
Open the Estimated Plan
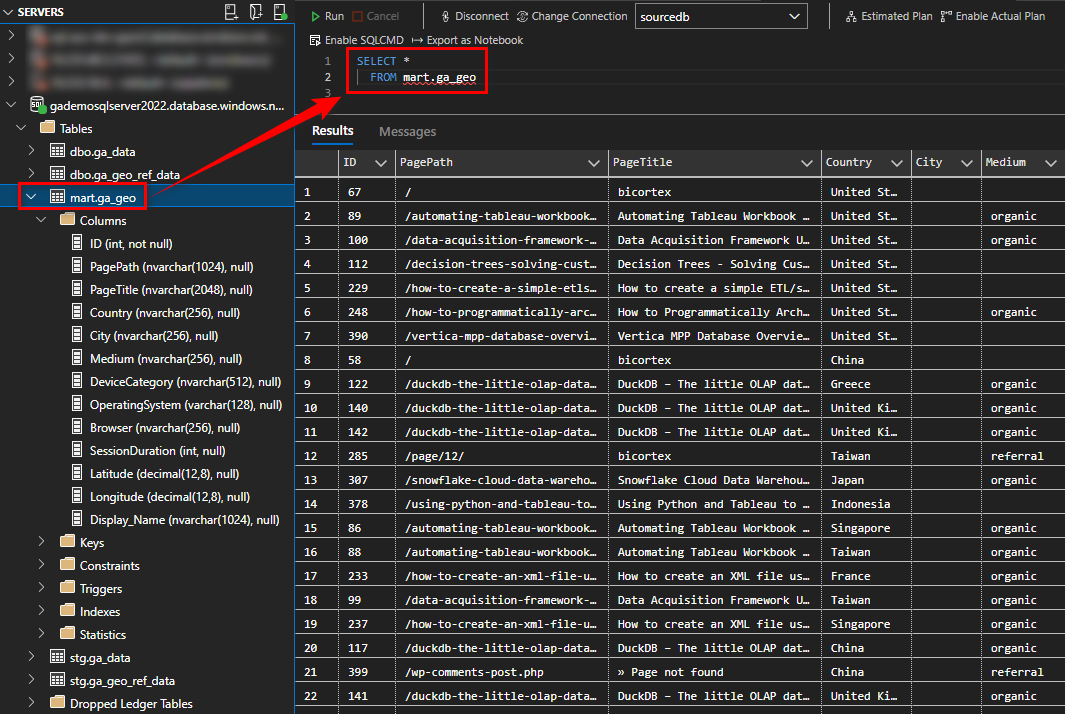(888, 15)
